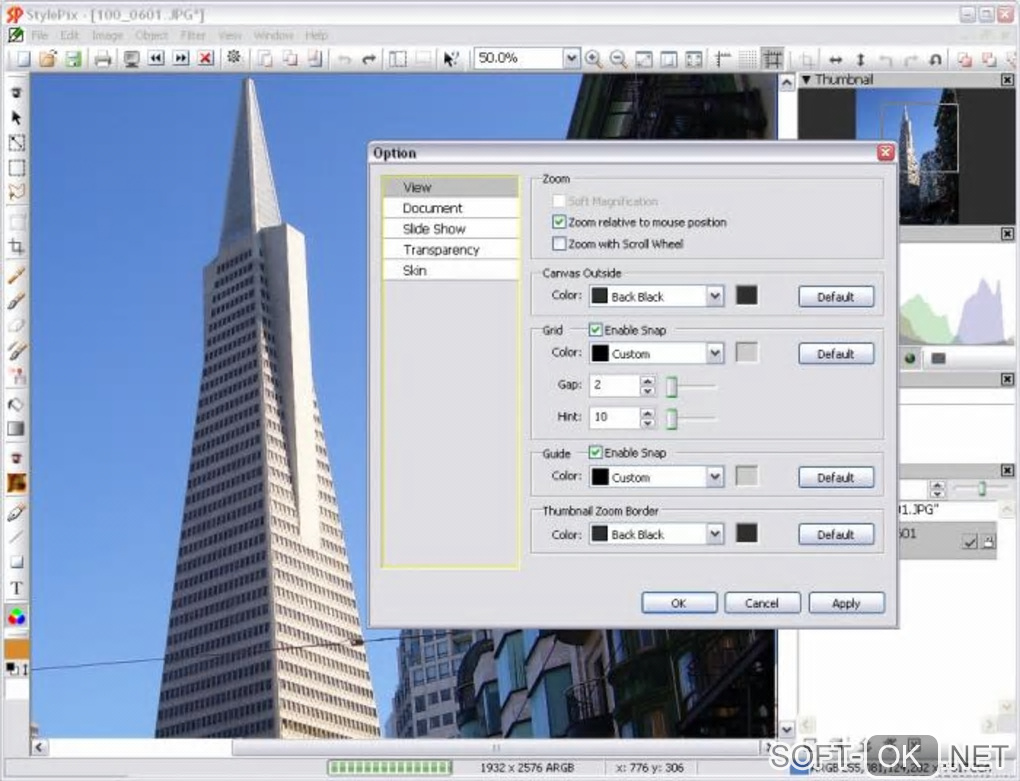This screenshot has height=781, width=1020.
Task: Select the gradient tool in toolbox
Action: pos(16,429)
